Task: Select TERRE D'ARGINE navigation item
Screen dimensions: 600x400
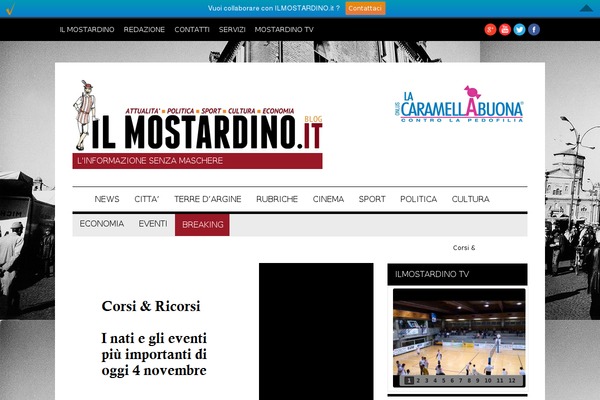Action: 208,199
